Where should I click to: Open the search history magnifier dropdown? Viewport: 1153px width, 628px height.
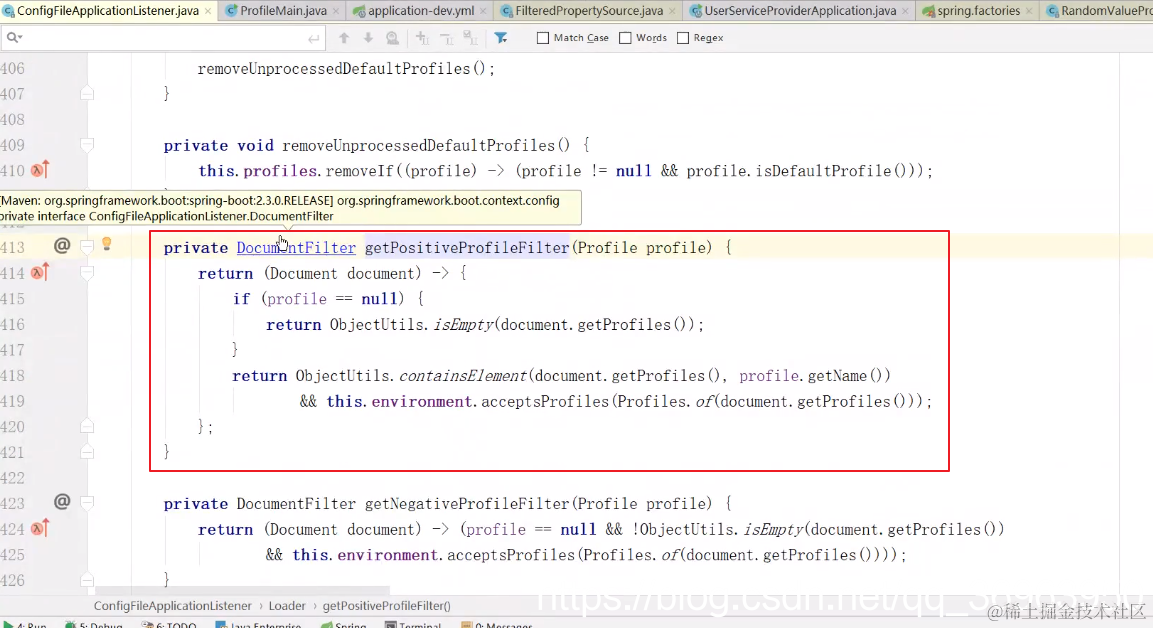14,38
